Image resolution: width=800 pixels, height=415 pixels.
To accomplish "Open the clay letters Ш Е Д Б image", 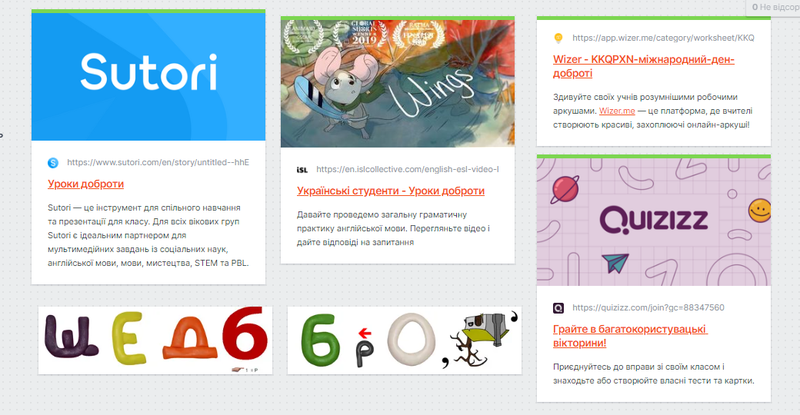I will [x=155, y=340].
